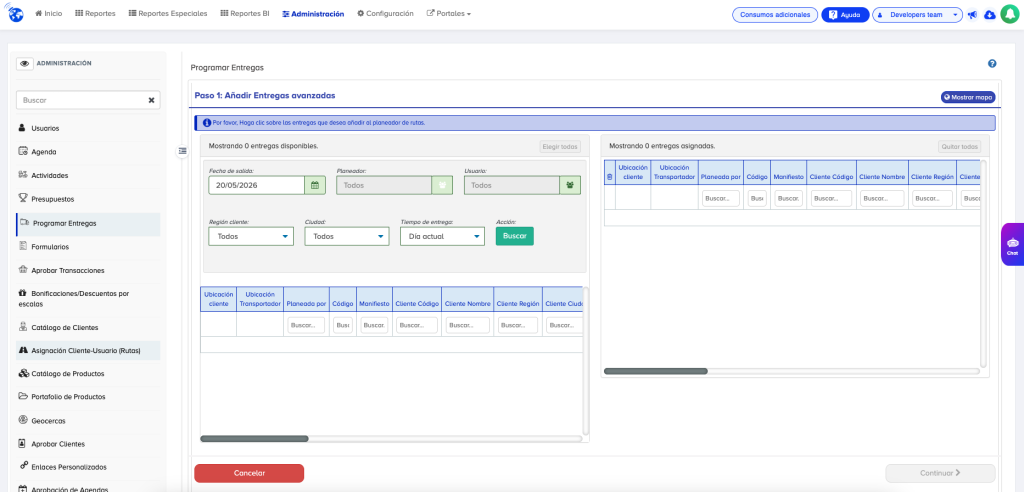Open Usuarios in sidebar
1024x492 pixels.
[88, 128]
